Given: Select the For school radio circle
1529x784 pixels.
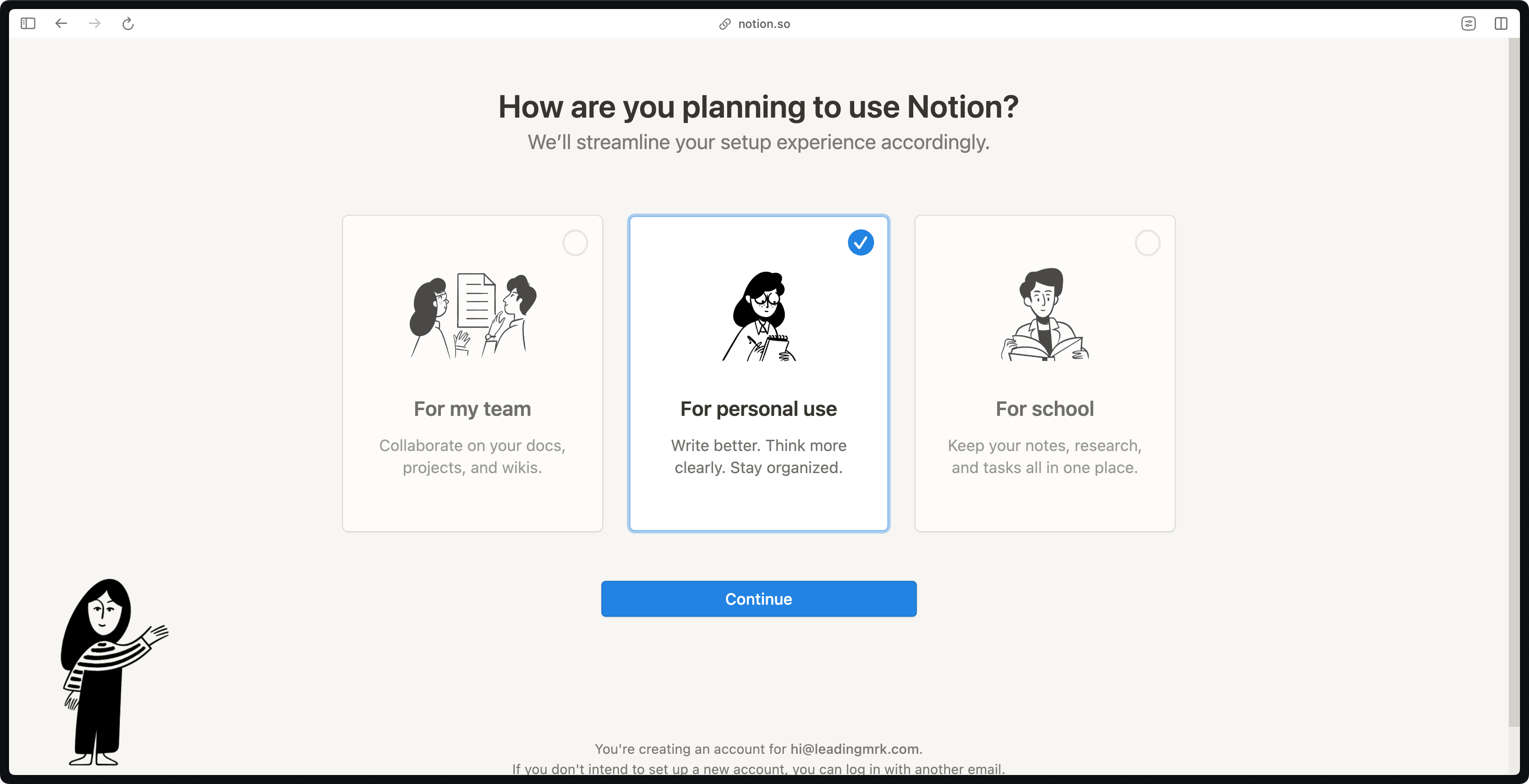Looking at the screenshot, I should [x=1147, y=243].
